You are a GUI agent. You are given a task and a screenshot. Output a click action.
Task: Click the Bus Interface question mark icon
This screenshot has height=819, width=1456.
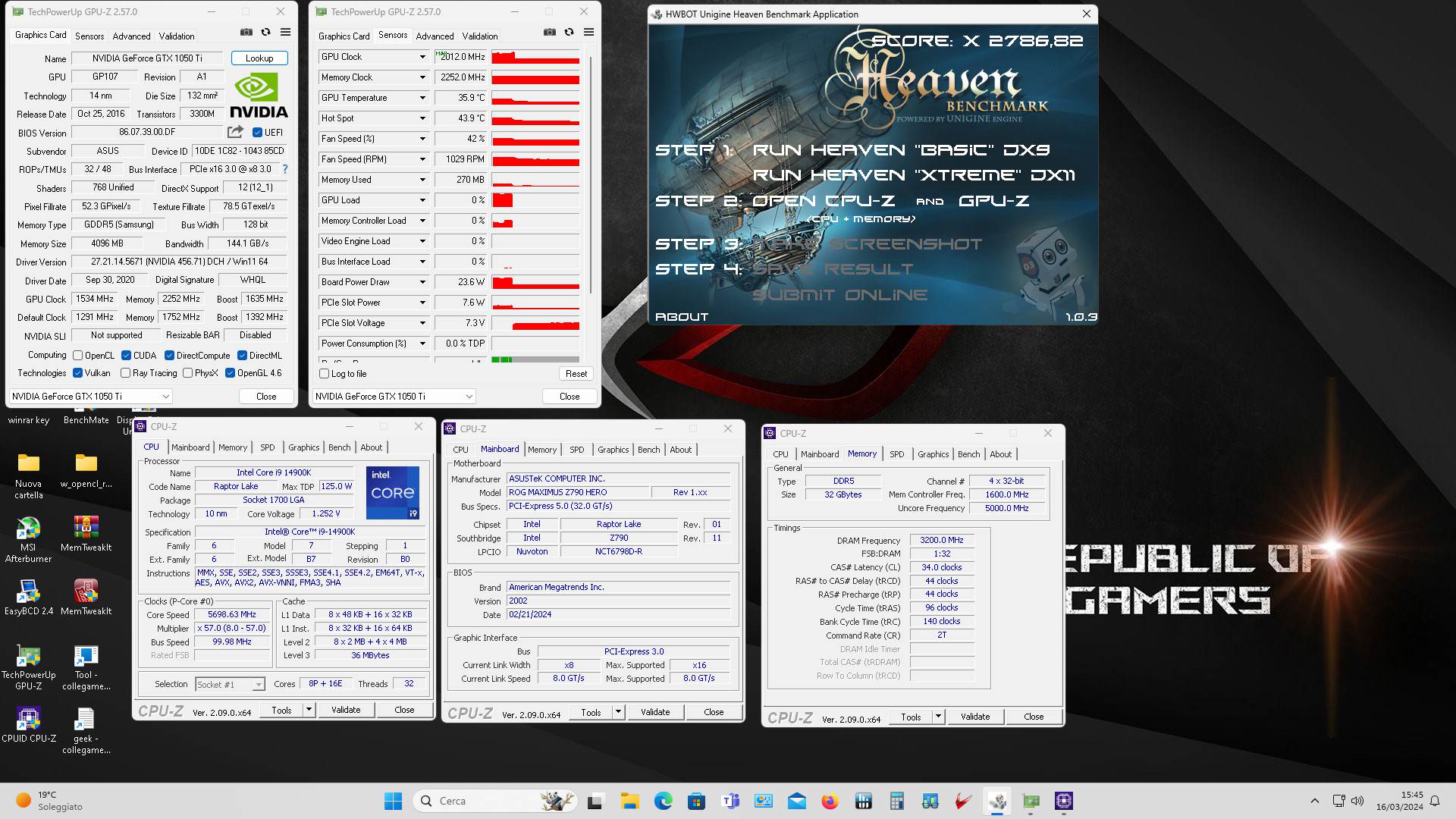pos(285,169)
